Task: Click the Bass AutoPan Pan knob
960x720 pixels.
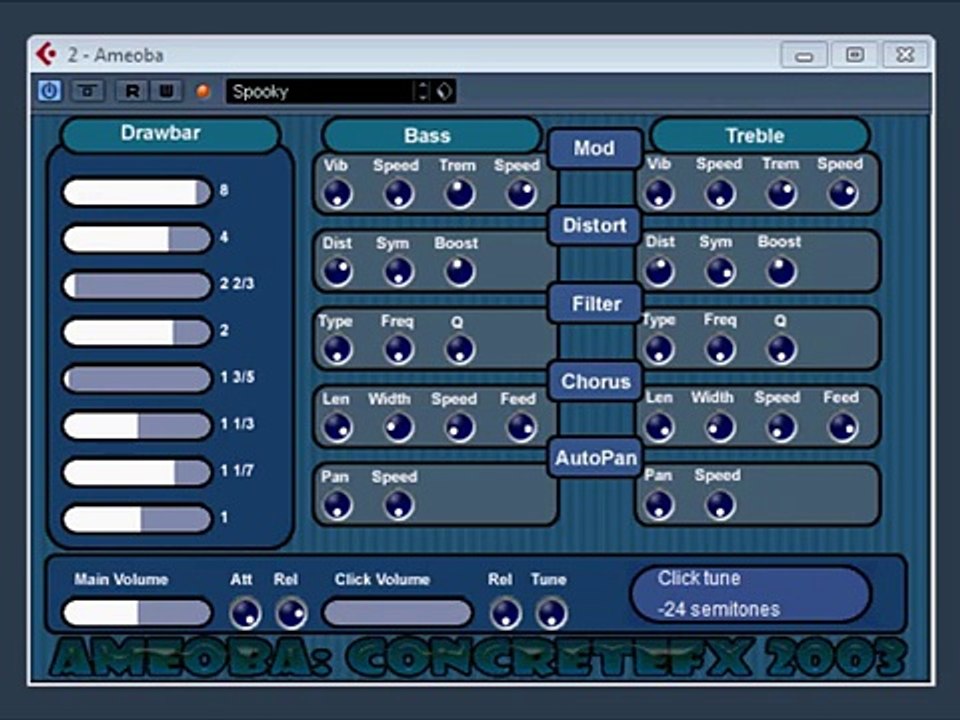Action: pos(337,505)
